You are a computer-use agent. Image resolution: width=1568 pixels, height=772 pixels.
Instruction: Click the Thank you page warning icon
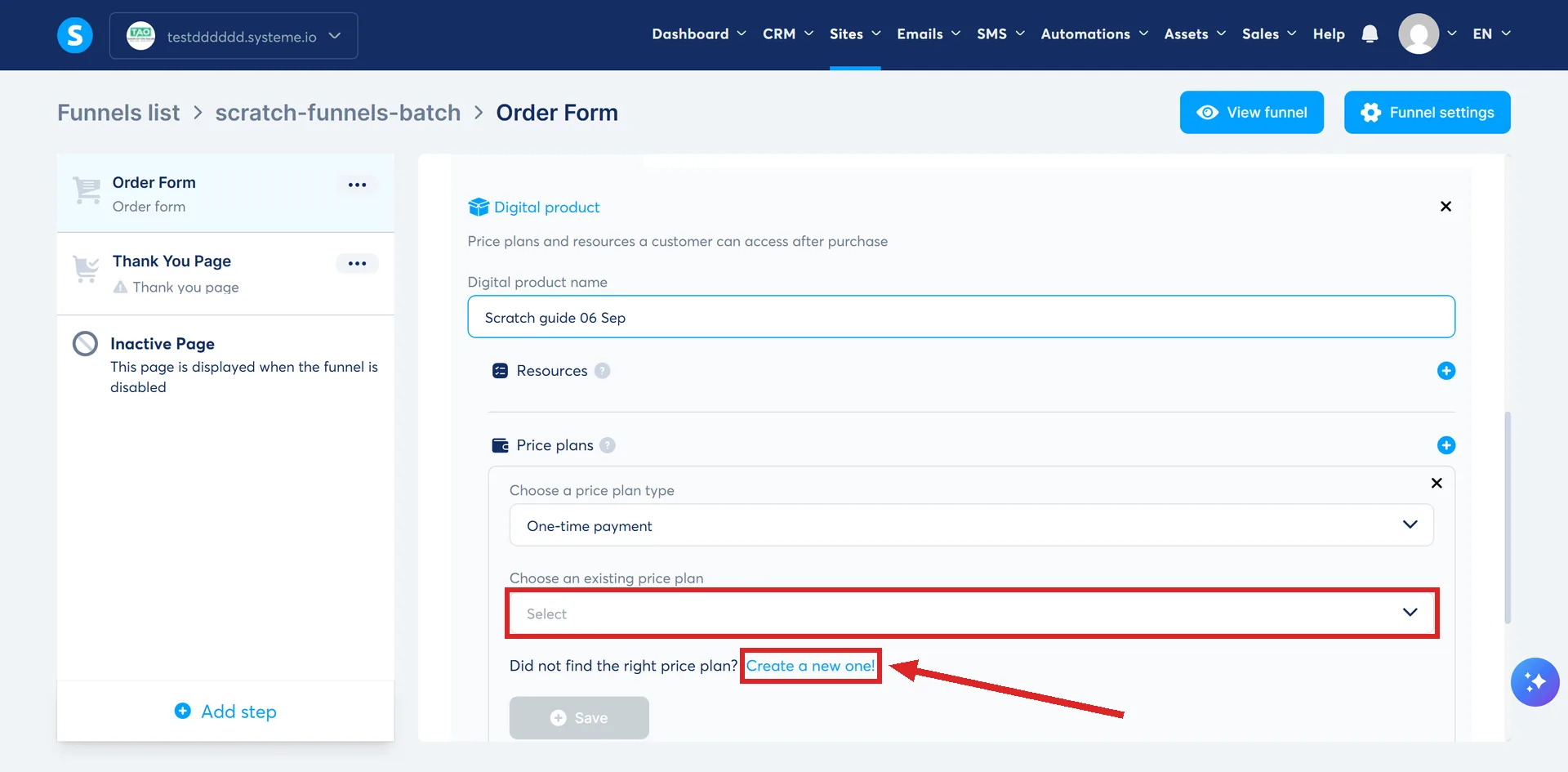120,287
